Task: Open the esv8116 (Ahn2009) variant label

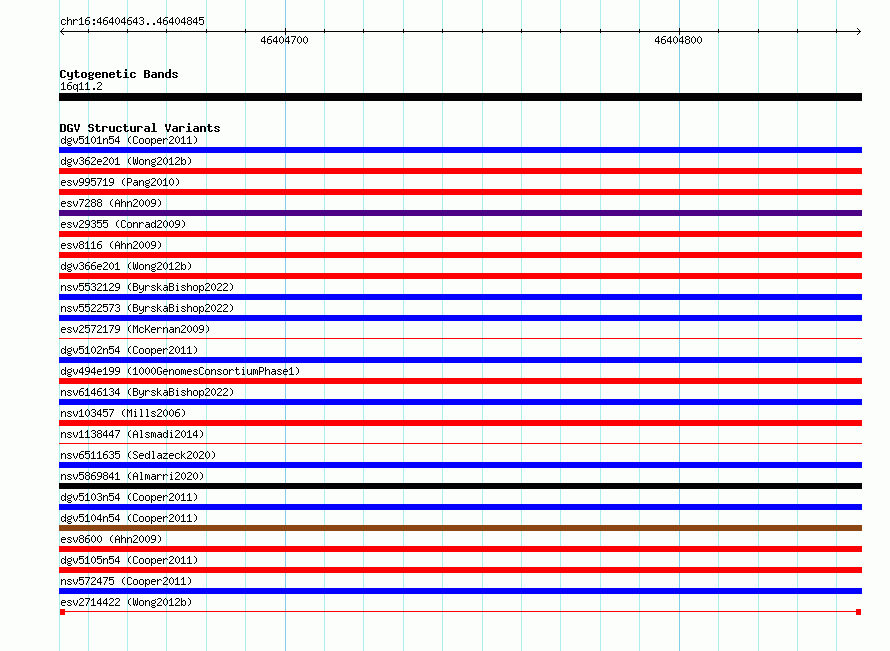Action: click(111, 245)
